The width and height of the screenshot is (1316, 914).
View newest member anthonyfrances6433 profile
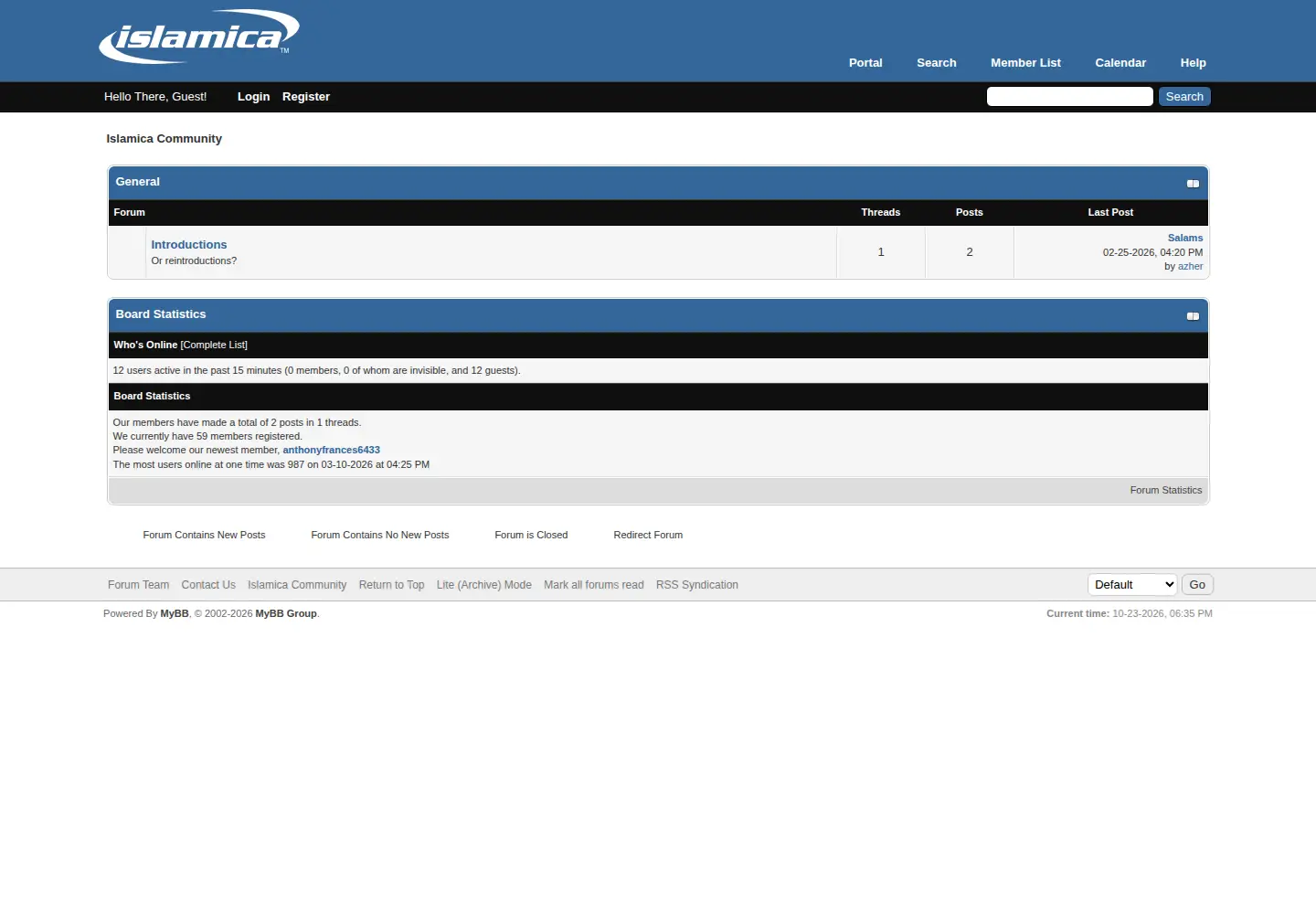point(331,451)
